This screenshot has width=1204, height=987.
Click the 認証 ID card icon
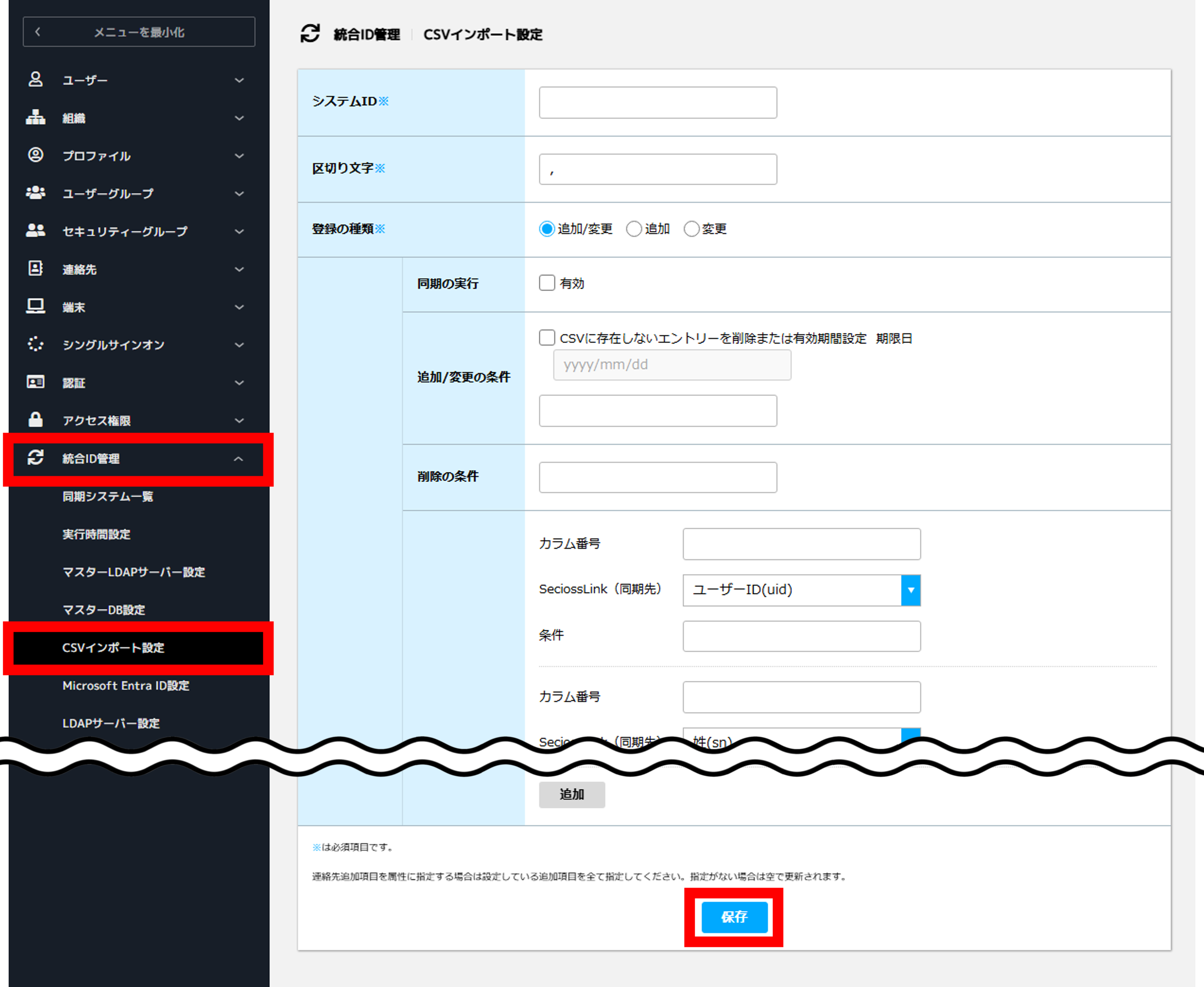click(36, 382)
